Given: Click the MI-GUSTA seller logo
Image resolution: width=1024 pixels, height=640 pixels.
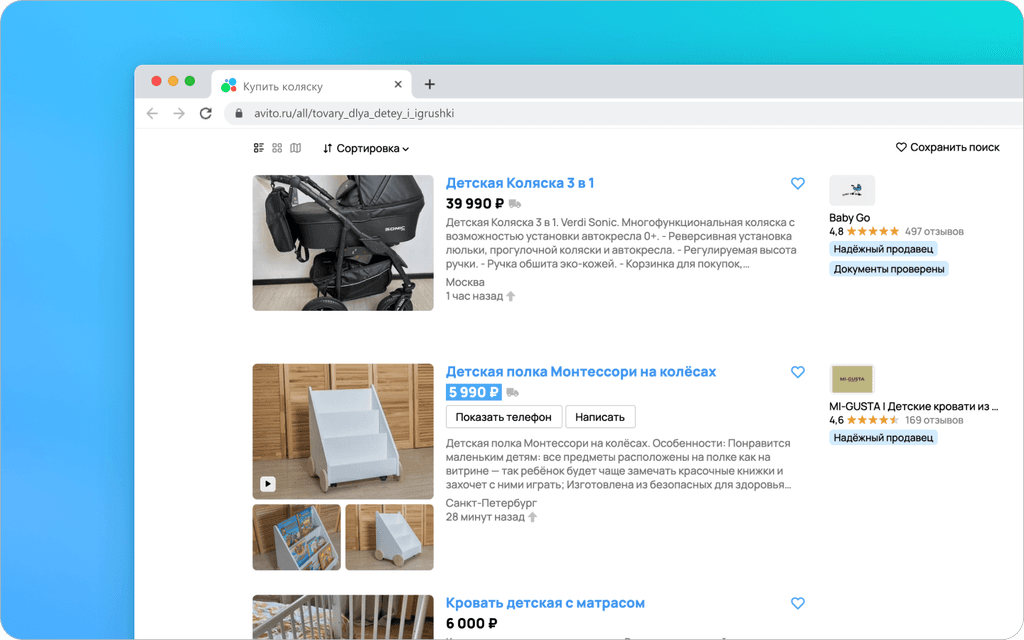Looking at the screenshot, I should click(x=852, y=379).
